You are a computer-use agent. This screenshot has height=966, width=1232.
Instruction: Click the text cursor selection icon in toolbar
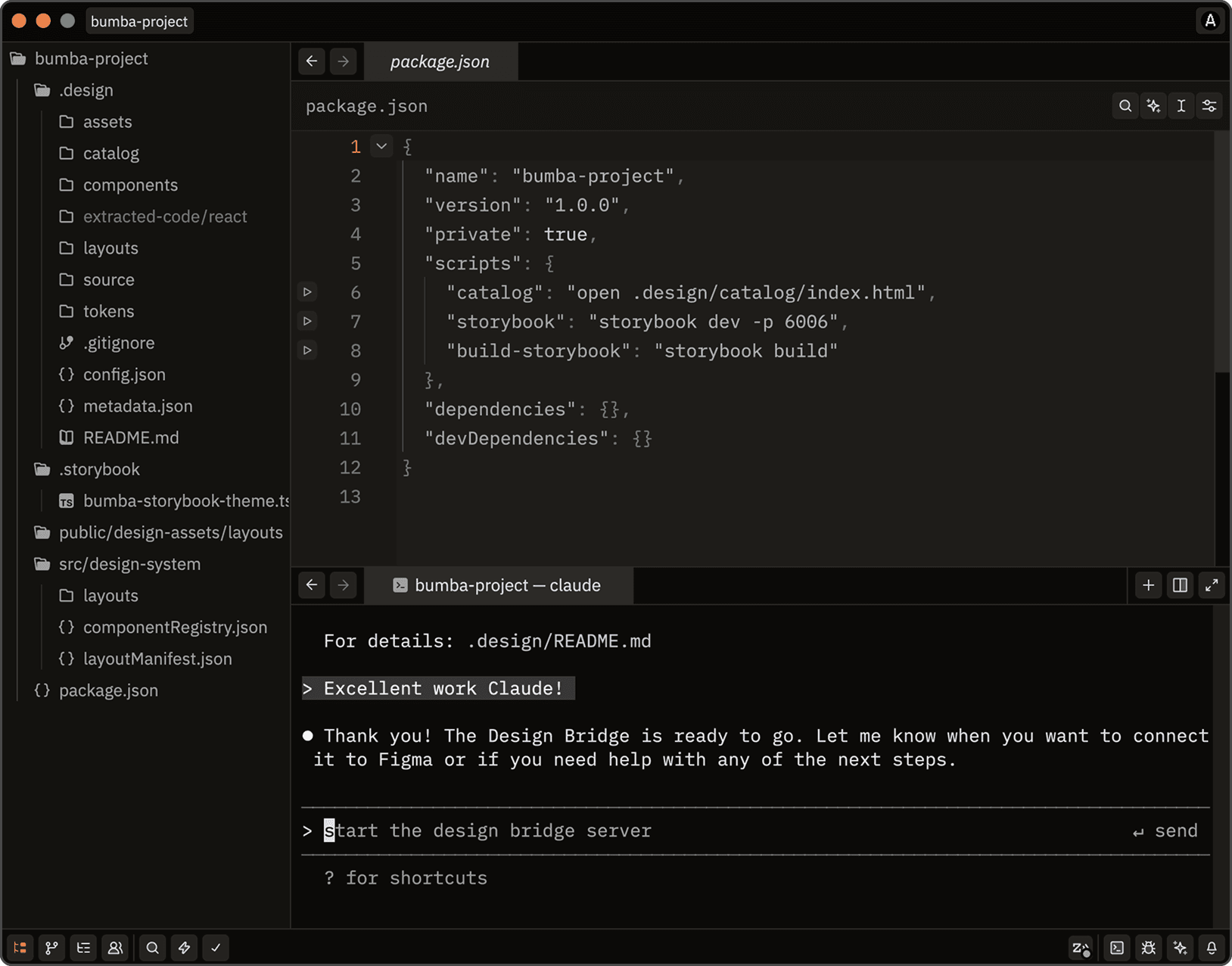click(x=1181, y=106)
